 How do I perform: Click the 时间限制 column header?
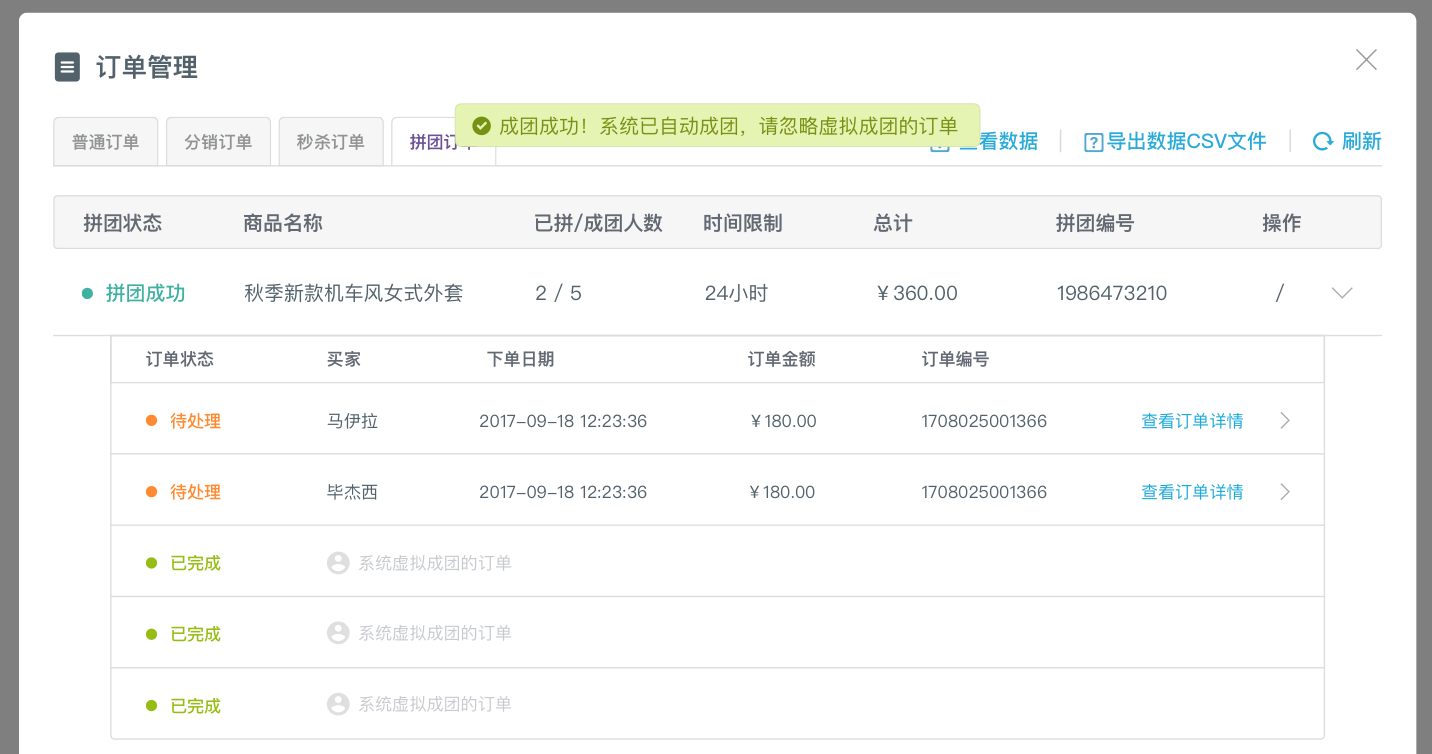(x=743, y=223)
